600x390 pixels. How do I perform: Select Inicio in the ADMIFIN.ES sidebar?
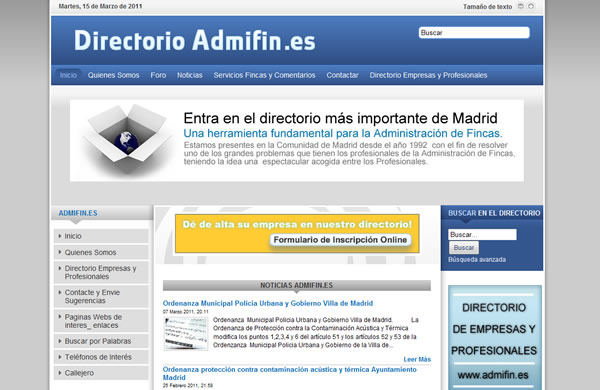click(101, 236)
